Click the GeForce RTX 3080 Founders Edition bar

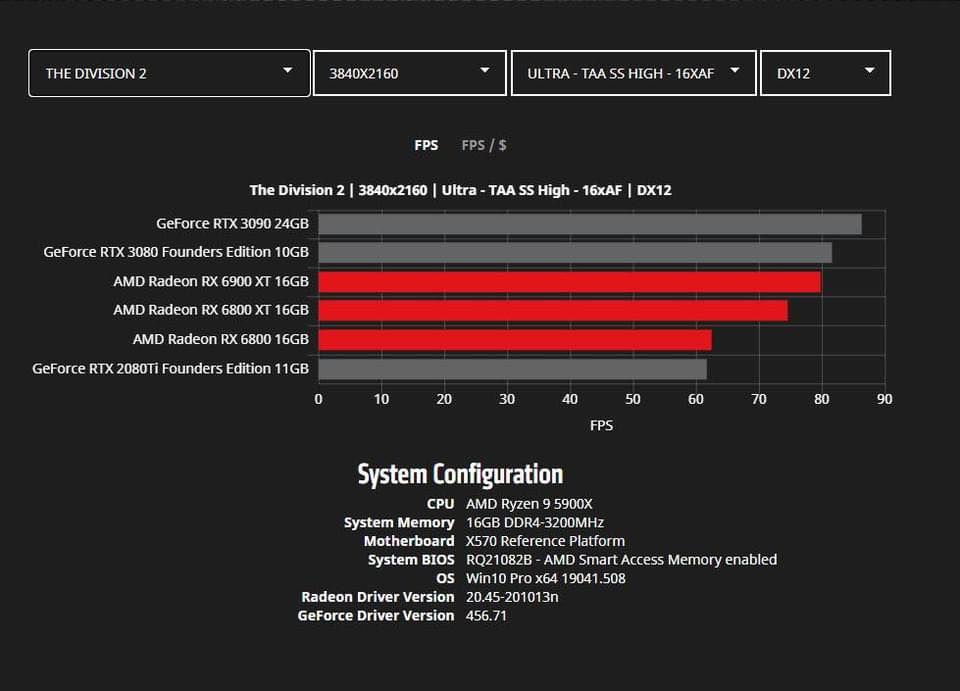pos(575,253)
